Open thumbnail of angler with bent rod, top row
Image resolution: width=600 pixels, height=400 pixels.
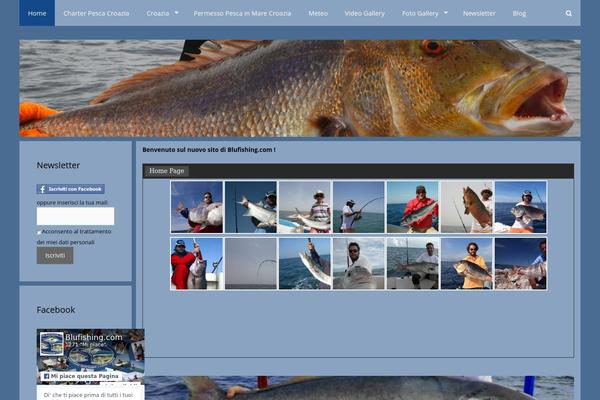pyautogui.click(x=359, y=207)
